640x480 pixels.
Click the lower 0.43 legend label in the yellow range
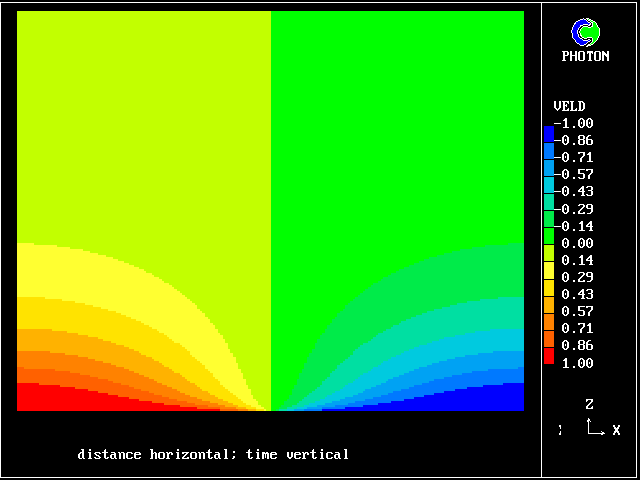[577, 294]
